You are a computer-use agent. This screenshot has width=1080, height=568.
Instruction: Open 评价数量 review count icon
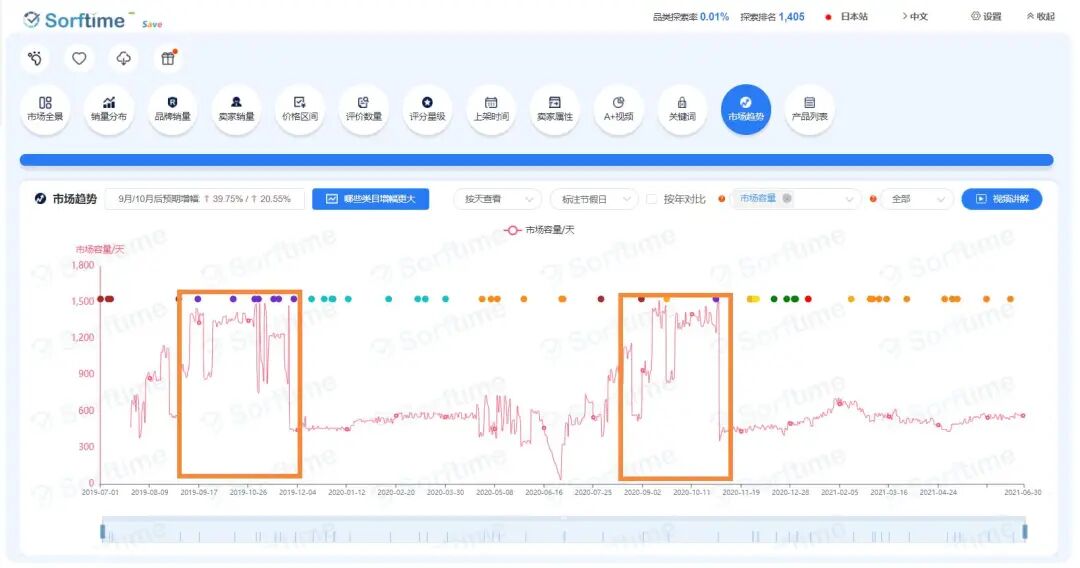point(364,109)
